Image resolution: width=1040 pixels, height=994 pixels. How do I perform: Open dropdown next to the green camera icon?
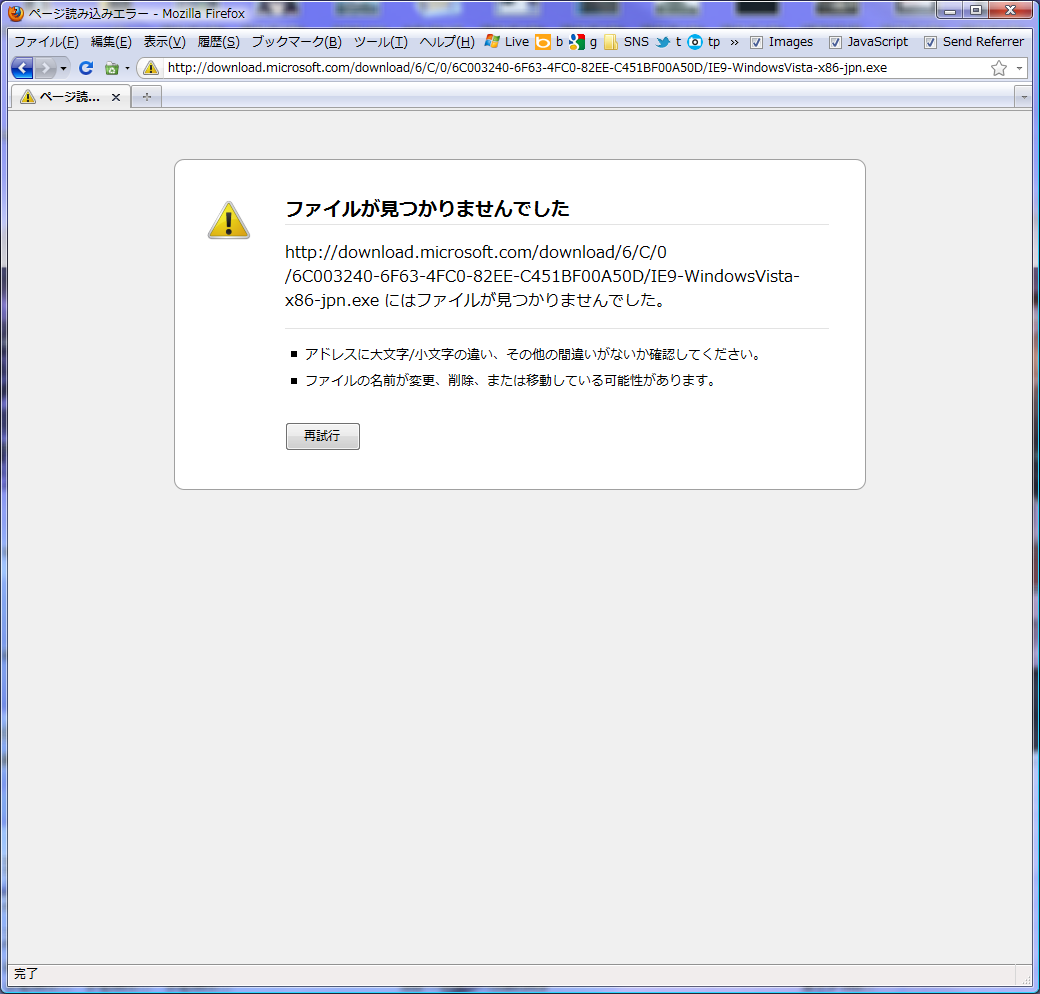pyautogui.click(x=127, y=68)
